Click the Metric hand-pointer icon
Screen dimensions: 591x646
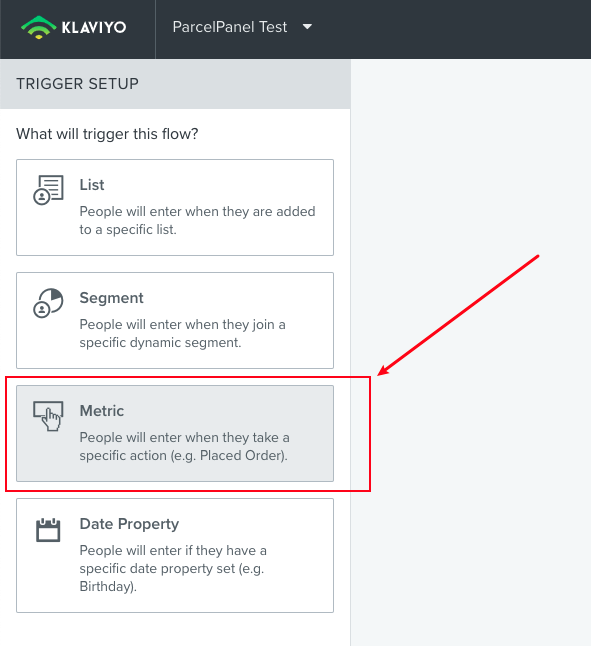[x=48, y=416]
